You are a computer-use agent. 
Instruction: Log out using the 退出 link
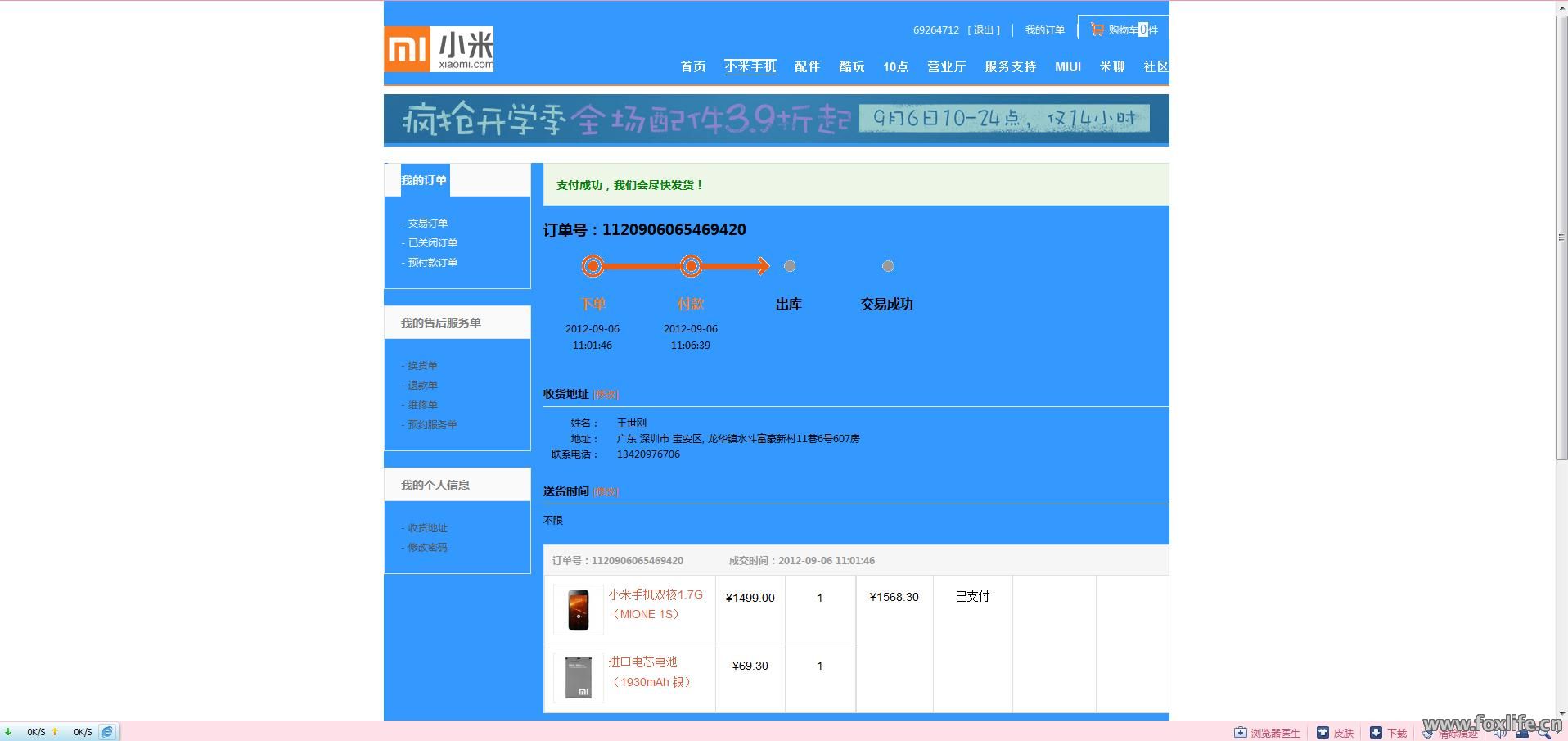(x=984, y=30)
